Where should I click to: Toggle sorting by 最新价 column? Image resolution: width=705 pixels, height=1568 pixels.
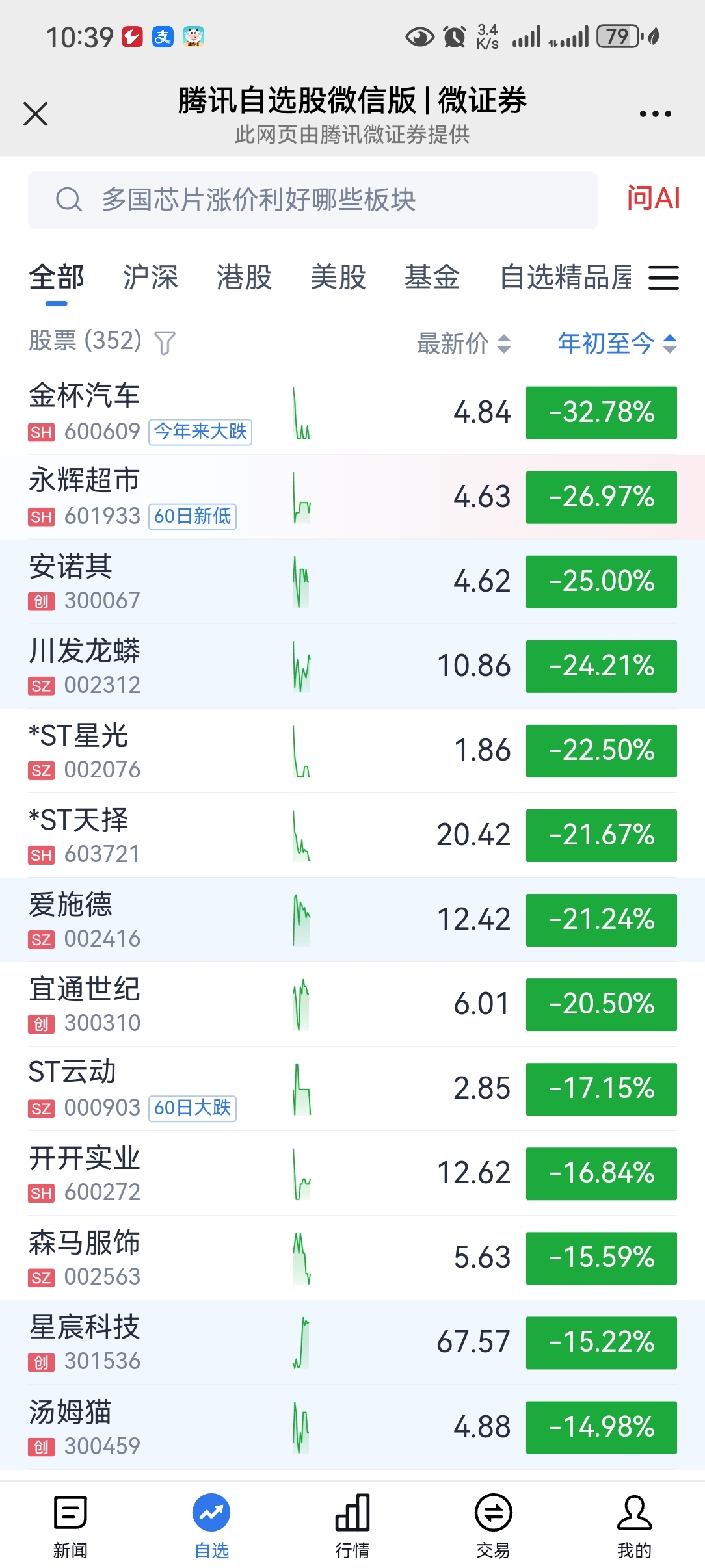tap(463, 343)
